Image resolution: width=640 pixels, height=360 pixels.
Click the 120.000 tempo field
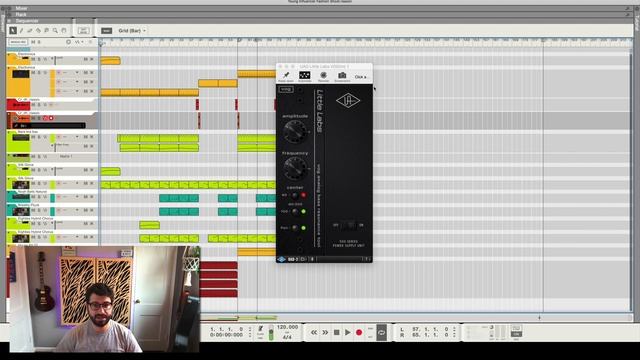click(287, 327)
